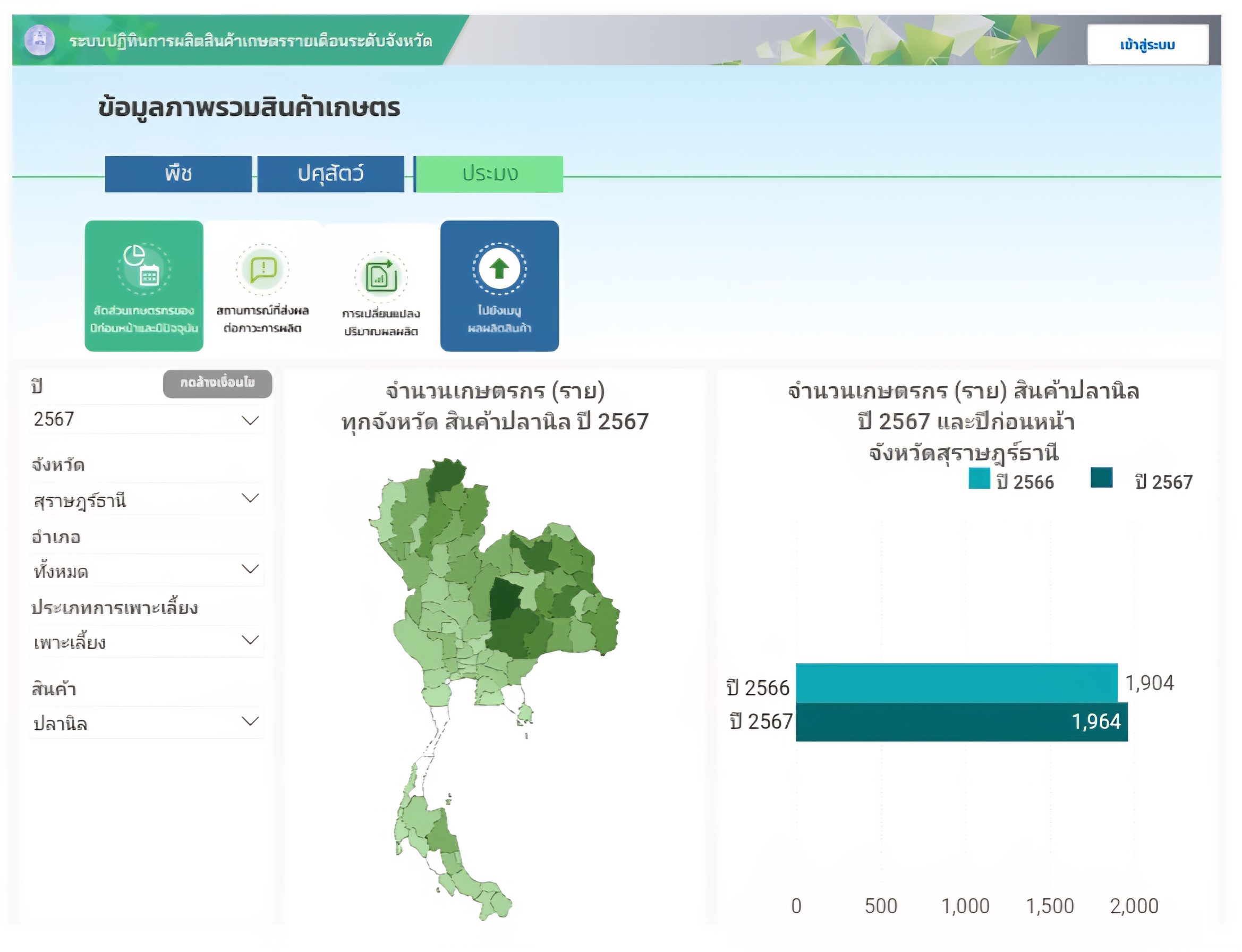
Task: Click the speech bubble alert icon
Action: coord(263,269)
